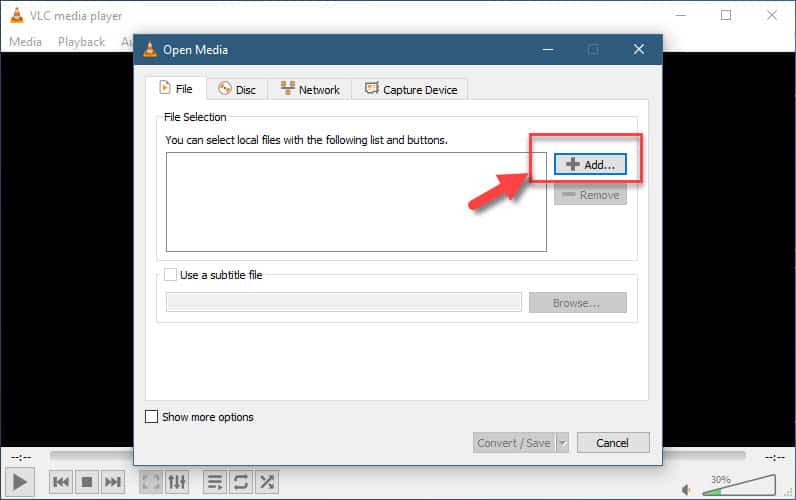Click the VLC cone icon in main title bar
This screenshot has width=796, height=500.
pos(17,16)
